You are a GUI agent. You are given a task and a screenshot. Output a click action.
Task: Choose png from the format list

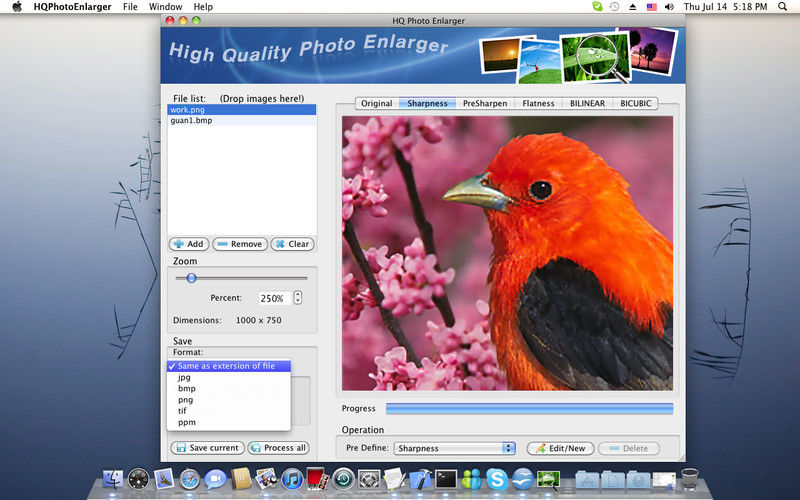point(229,399)
